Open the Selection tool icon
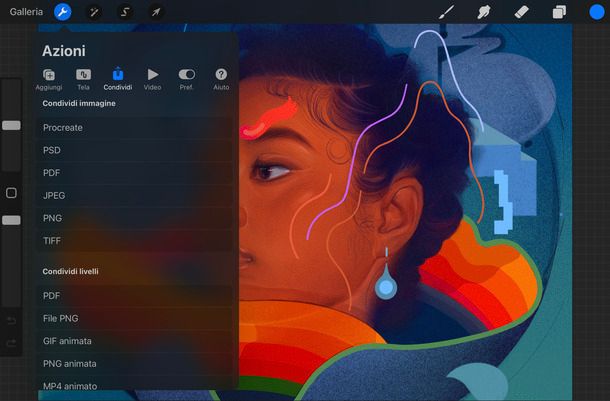 [x=125, y=12]
